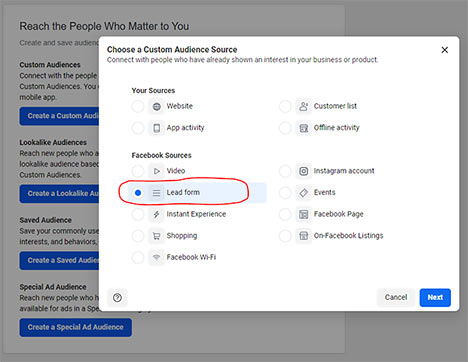Click the Customer list people icon
Viewport: 468px width, 362px height.
click(x=303, y=106)
